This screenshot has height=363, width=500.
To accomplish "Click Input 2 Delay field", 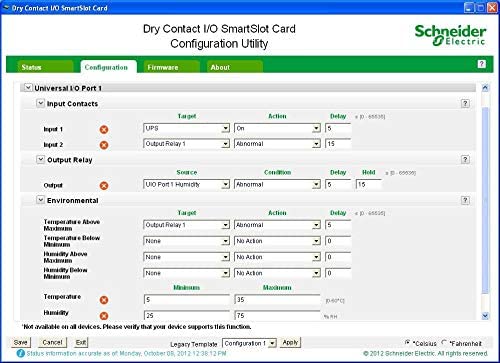I will click(338, 144).
